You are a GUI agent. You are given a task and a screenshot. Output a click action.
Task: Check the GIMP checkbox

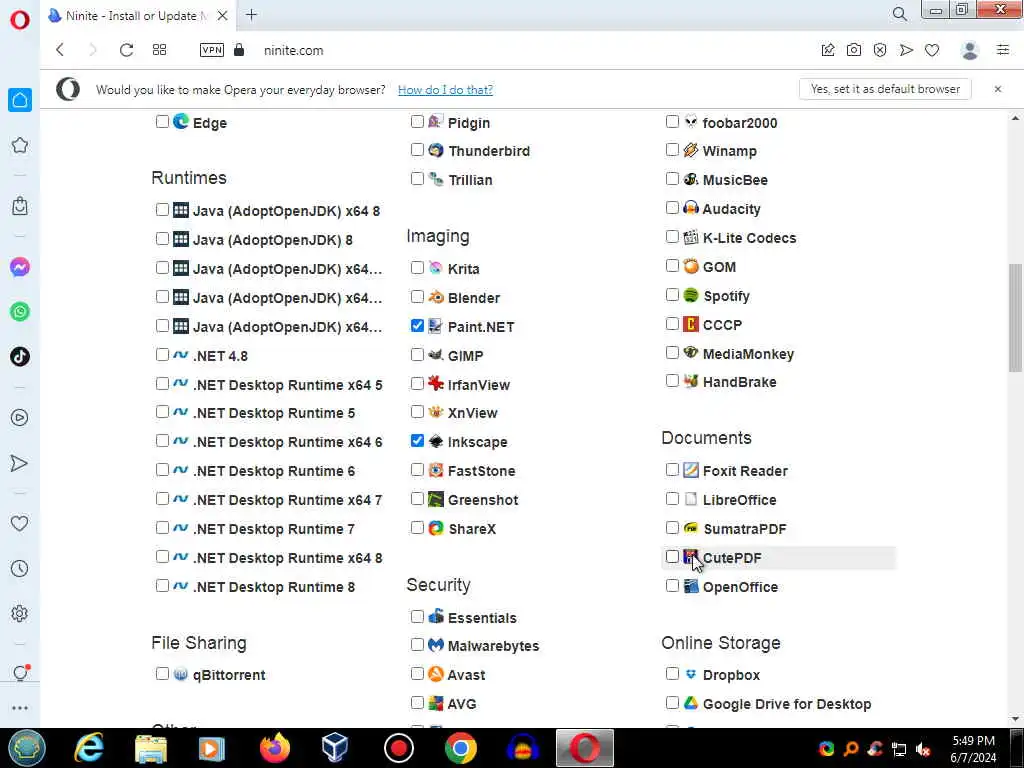tap(417, 355)
